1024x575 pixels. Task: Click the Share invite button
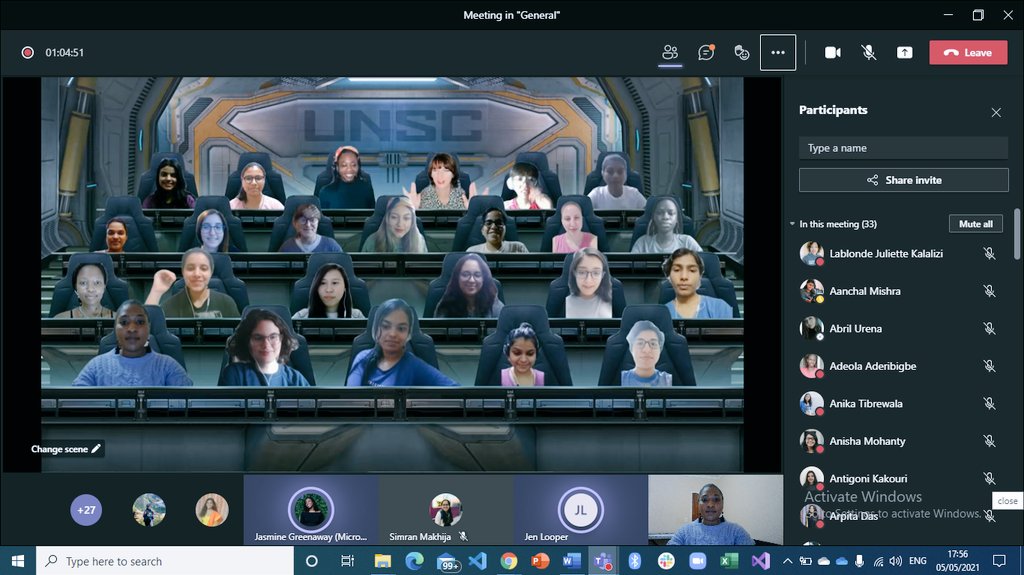[x=903, y=180]
